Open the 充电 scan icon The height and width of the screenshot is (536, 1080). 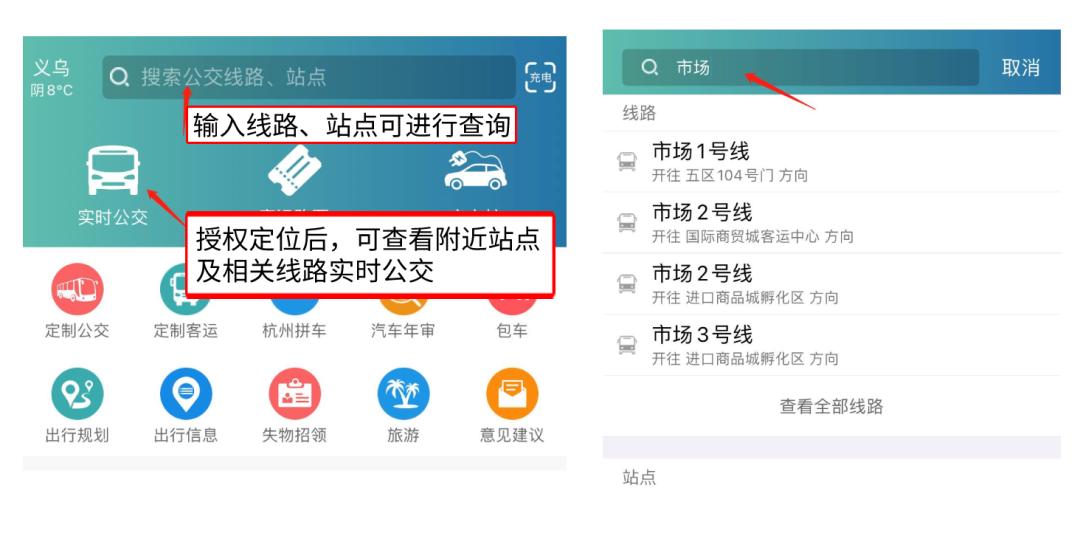[x=540, y=77]
